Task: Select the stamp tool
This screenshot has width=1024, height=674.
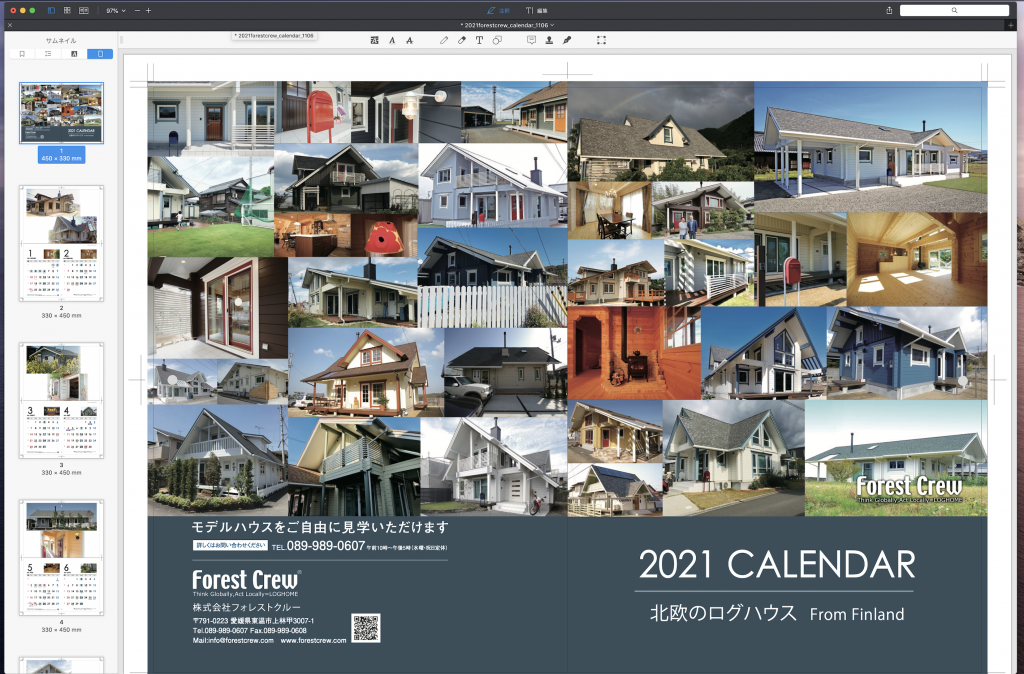Action: 549,40
